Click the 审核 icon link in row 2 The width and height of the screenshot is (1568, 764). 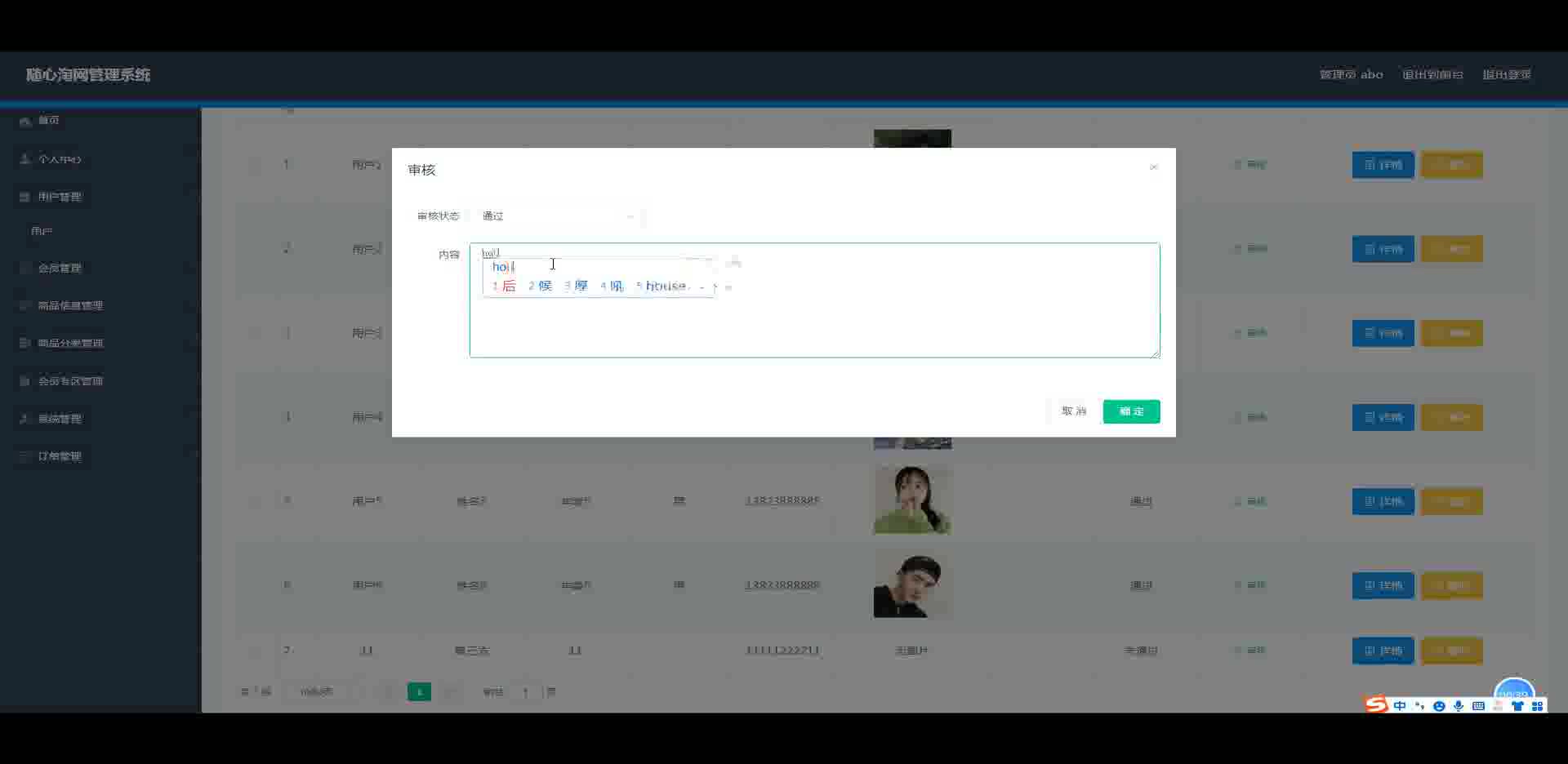point(1250,249)
